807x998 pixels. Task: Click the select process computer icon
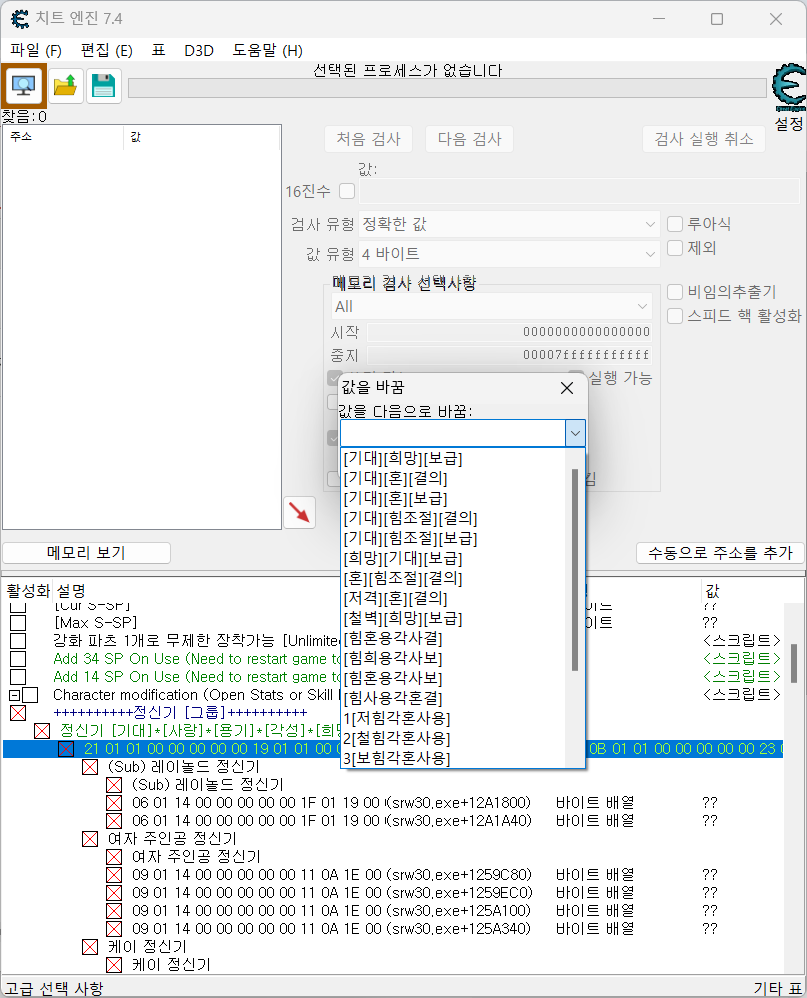[24, 87]
